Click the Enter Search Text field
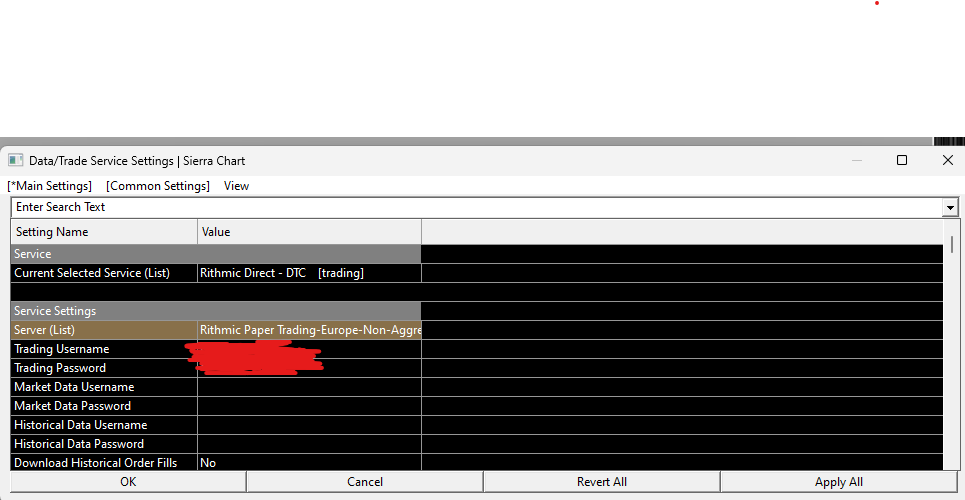Image resolution: width=965 pixels, height=500 pixels. pos(476,207)
